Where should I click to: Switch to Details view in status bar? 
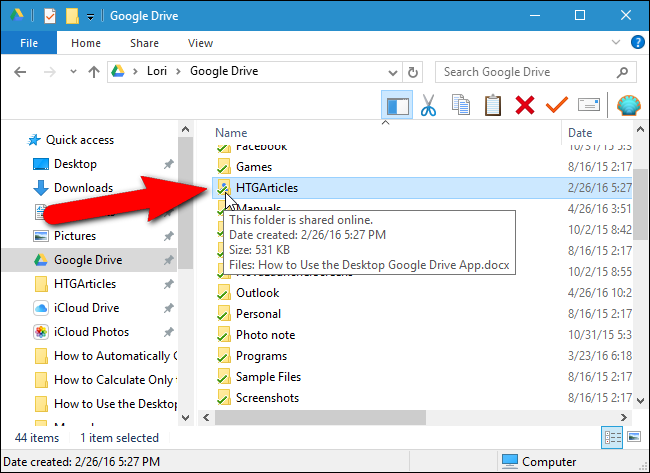coord(612,437)
